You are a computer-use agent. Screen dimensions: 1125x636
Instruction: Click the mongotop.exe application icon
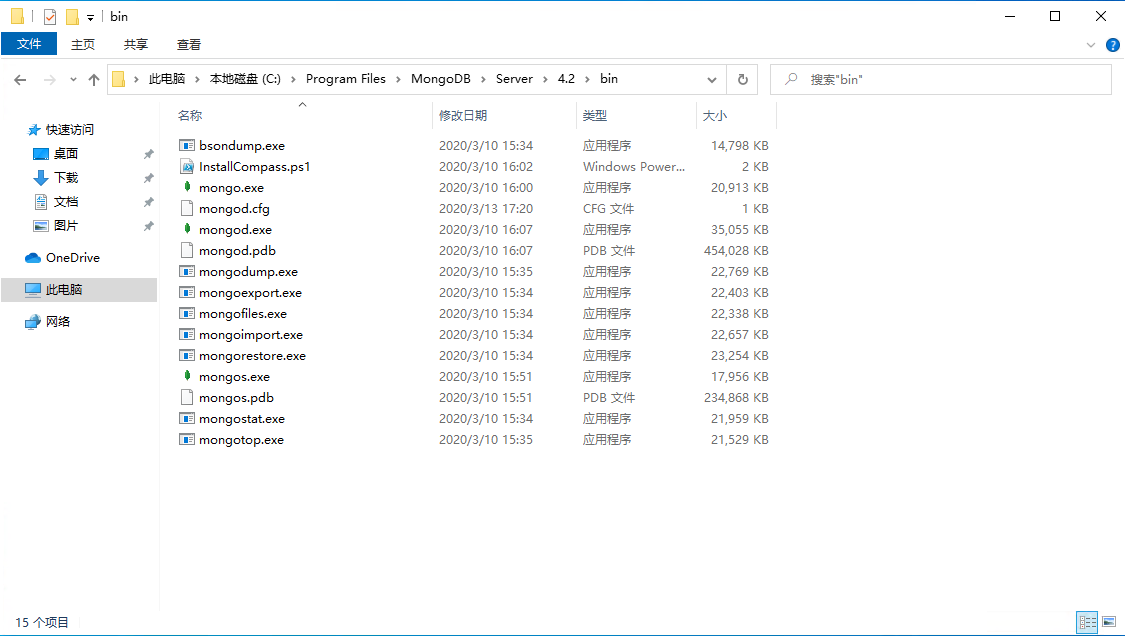pos(187,440)
